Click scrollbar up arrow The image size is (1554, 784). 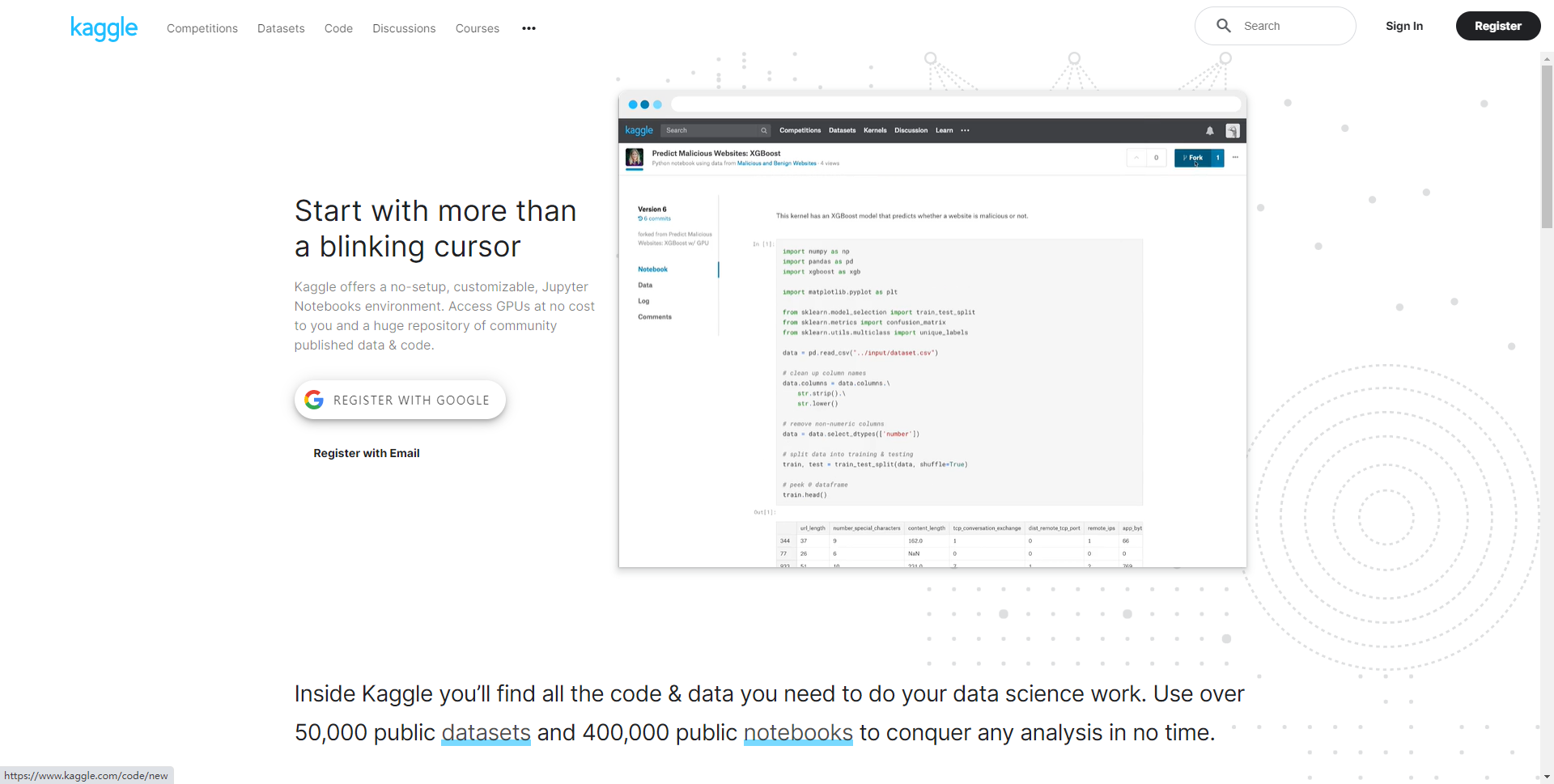1547,58
